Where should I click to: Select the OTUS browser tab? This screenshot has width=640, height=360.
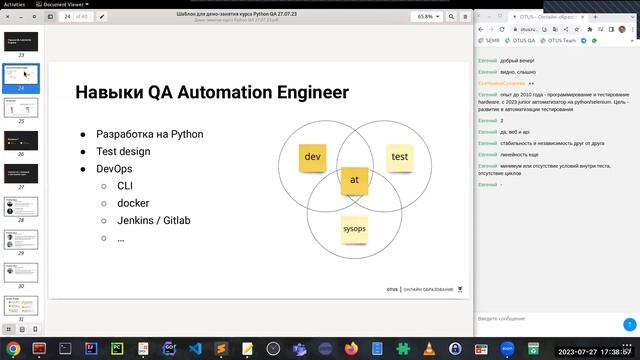pos(547,17)
